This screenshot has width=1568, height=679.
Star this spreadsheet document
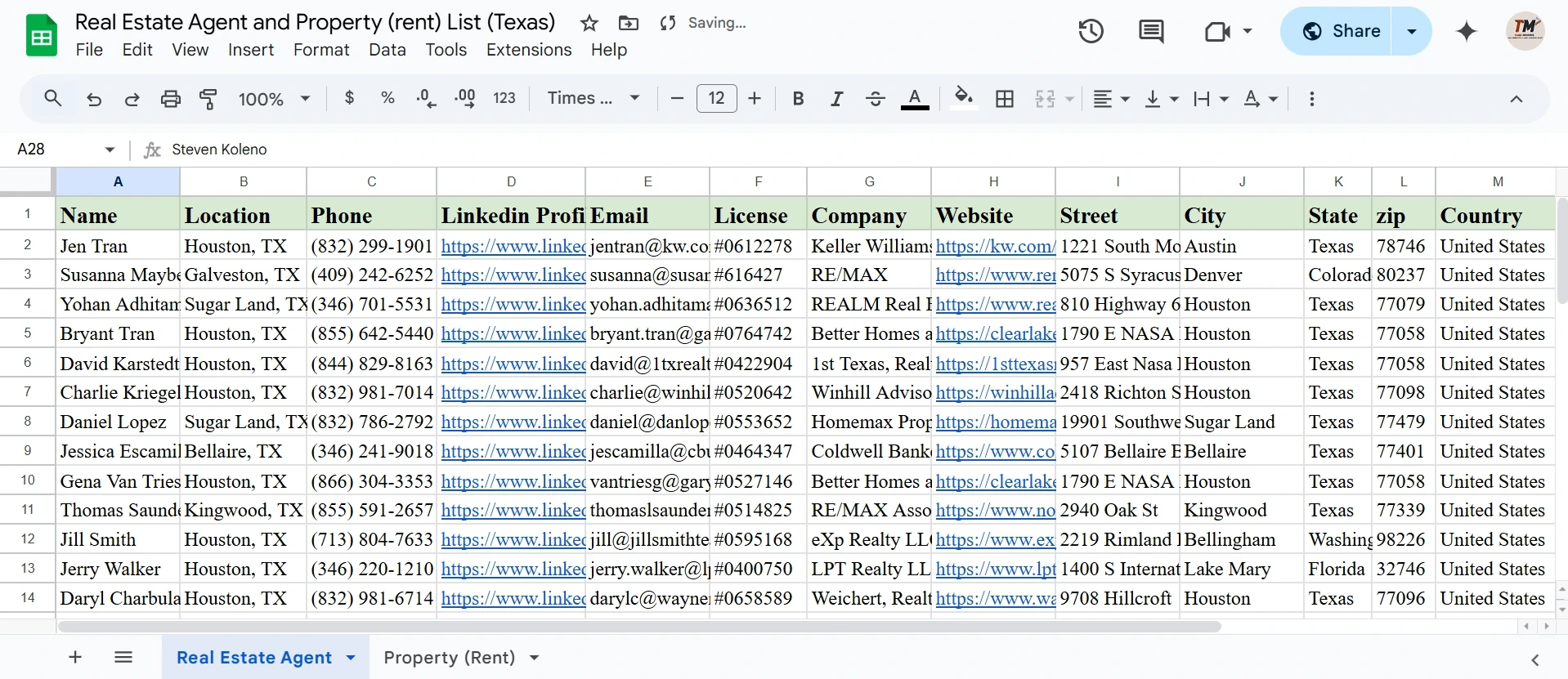click(x=589, y=23)
